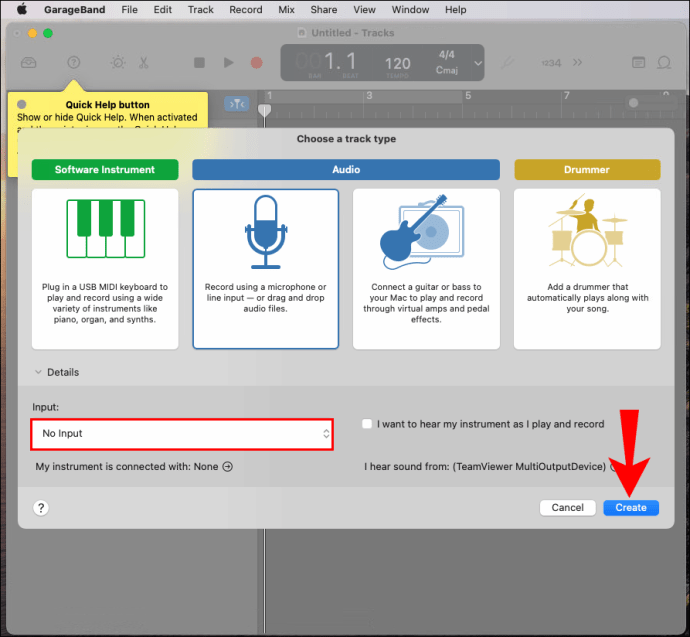The image size is (690, 637).
Task: Open the Note Pad icon
Action: [x=639, y=62]
